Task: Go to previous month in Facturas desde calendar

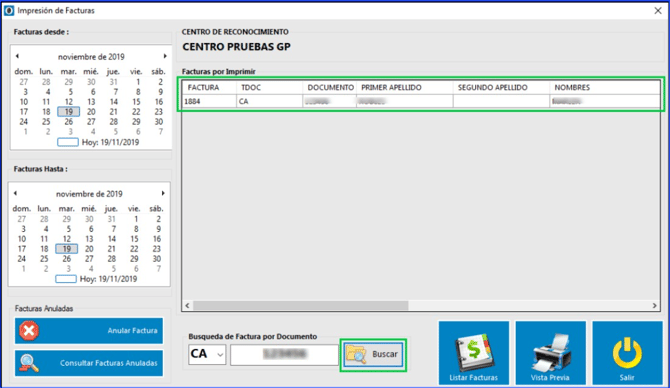Action: 17,56
